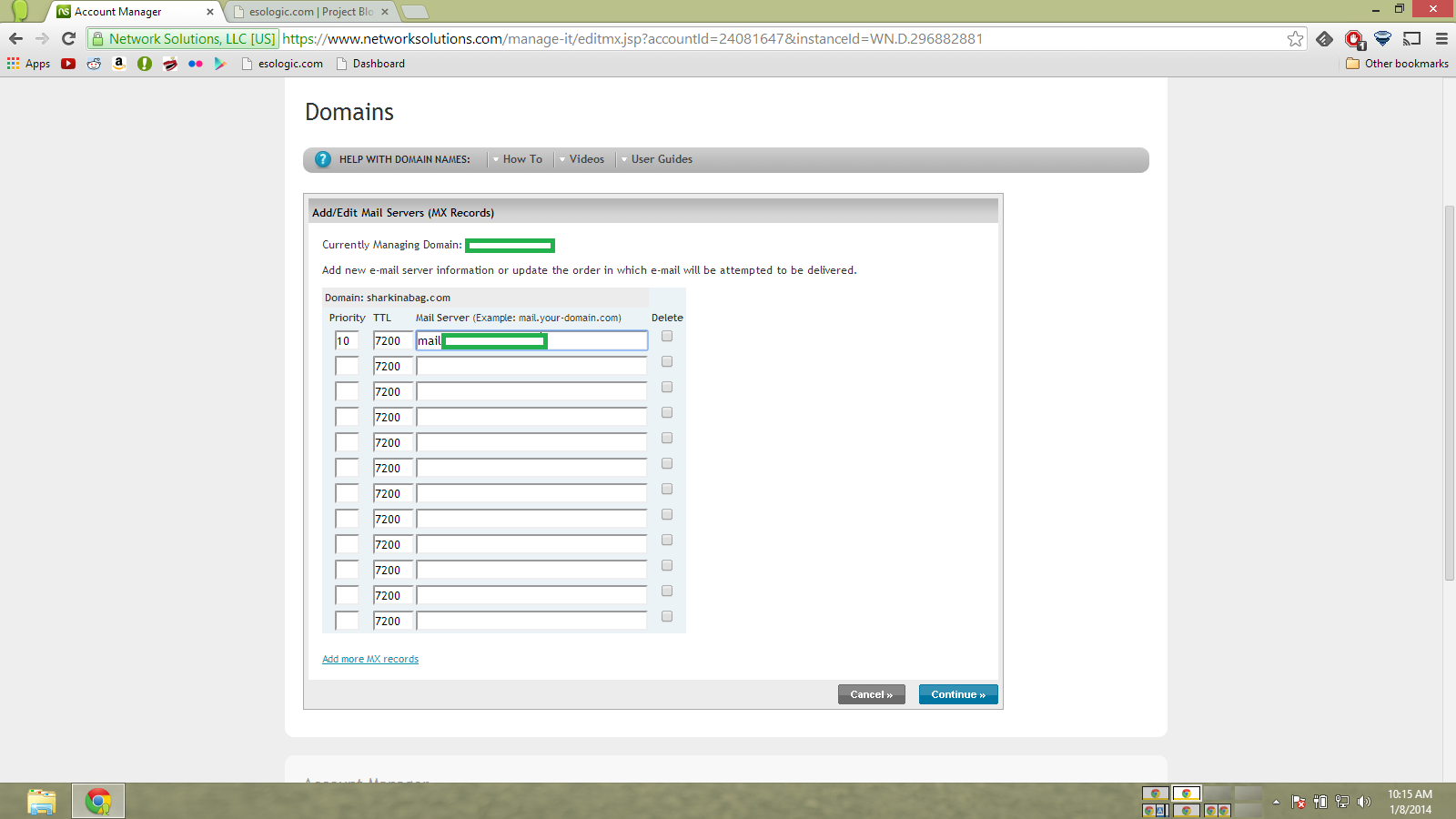
Task: Open the Flickr bookmark icon
Action: pyautogui.click(x=195, y=64)
